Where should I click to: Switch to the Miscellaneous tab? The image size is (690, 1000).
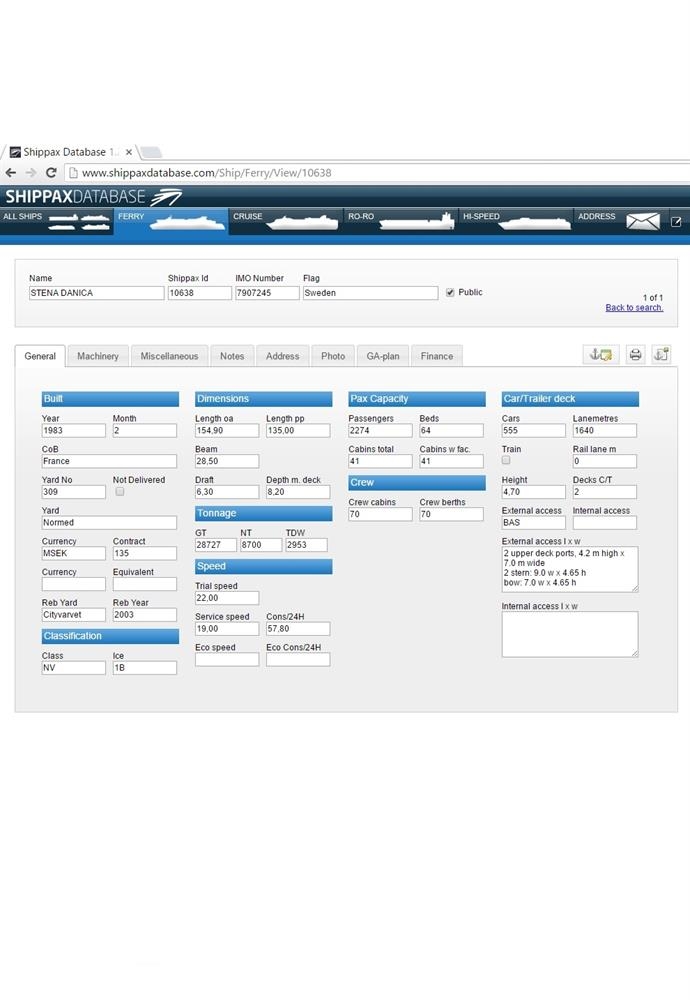click(169, 356)
